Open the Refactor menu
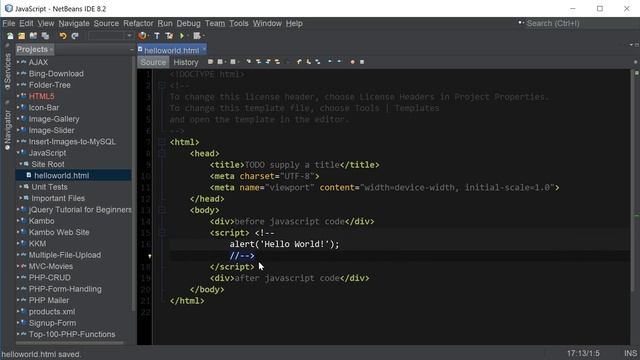640x360 pixels. [x=138, y=23]
